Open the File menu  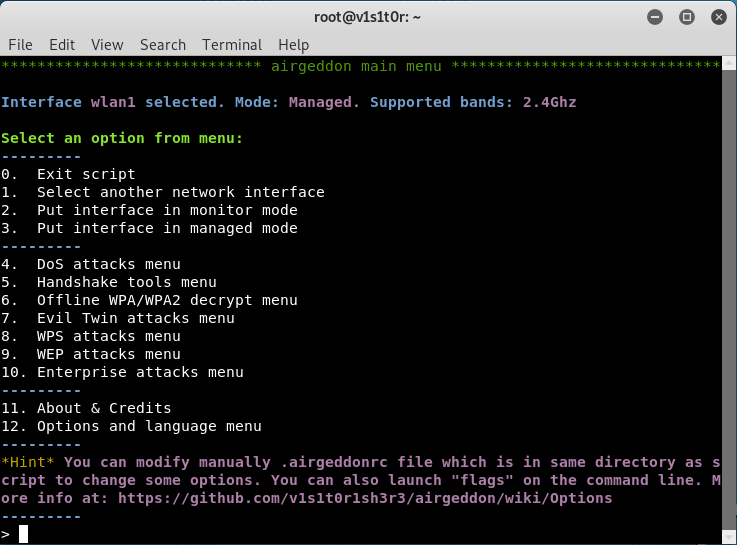pyautogui.click(x=20, y=45)
